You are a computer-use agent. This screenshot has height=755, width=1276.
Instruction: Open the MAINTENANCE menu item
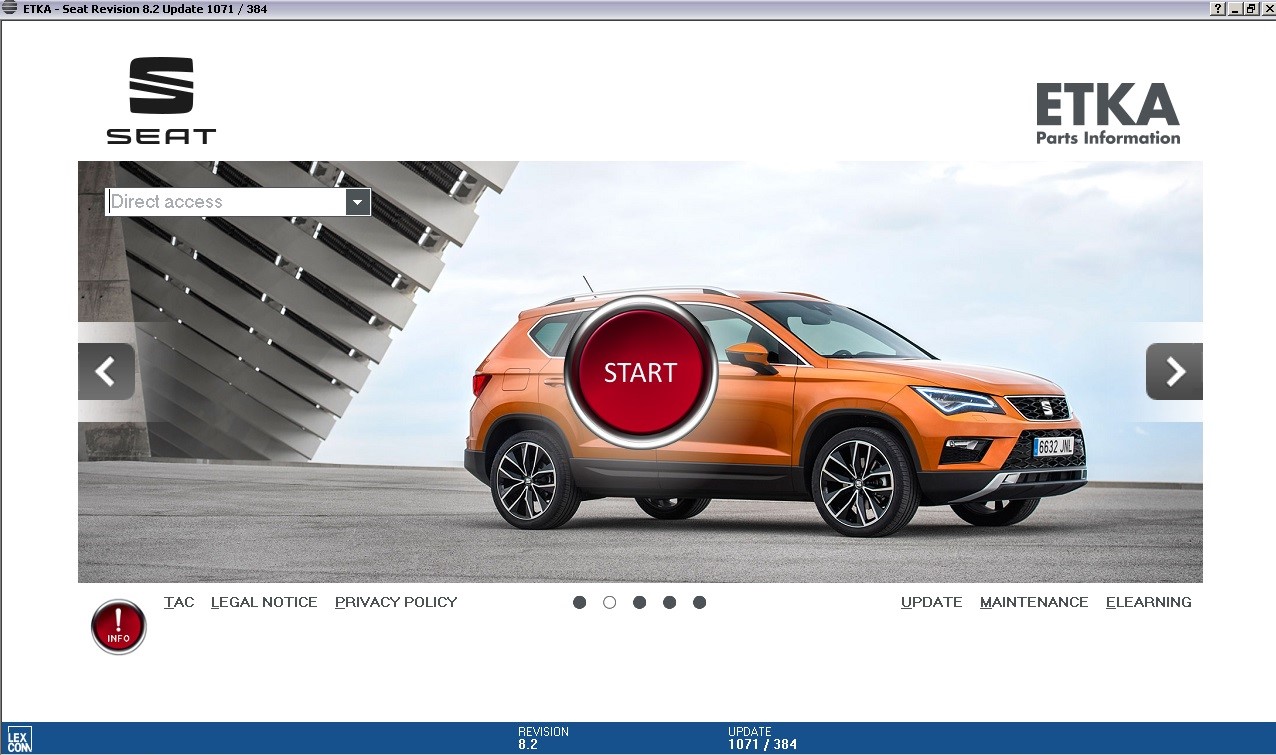click(x=1034, y=602)
